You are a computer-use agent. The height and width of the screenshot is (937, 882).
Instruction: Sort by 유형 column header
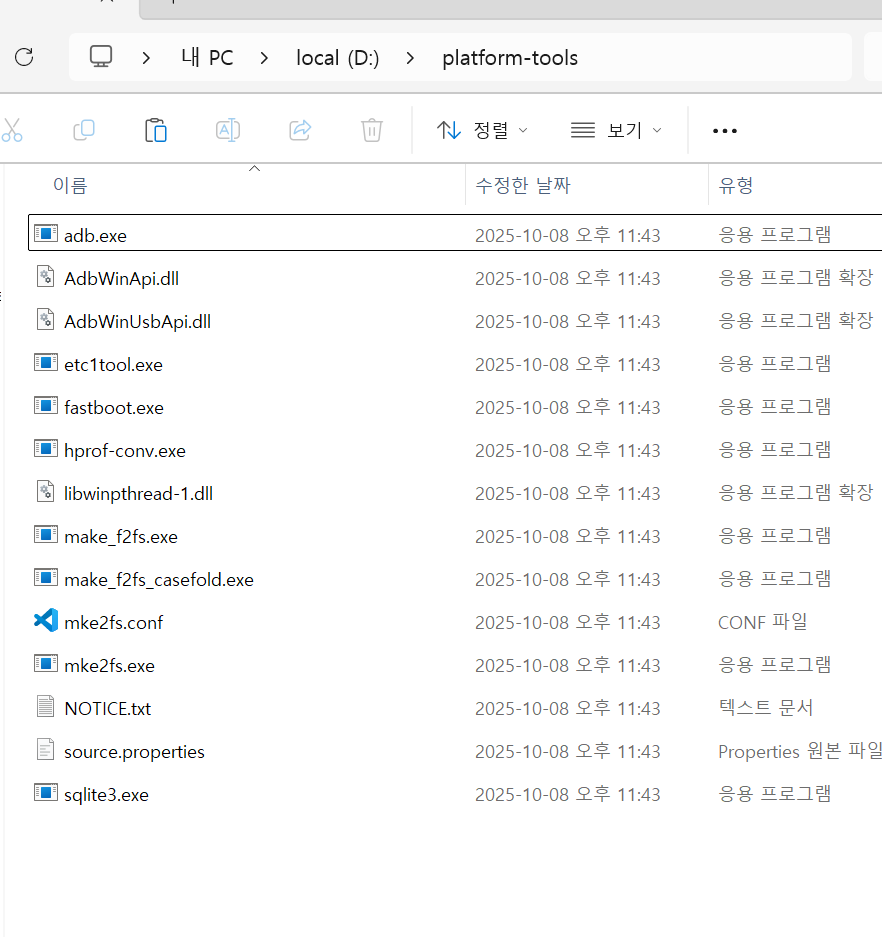[736, 185]
